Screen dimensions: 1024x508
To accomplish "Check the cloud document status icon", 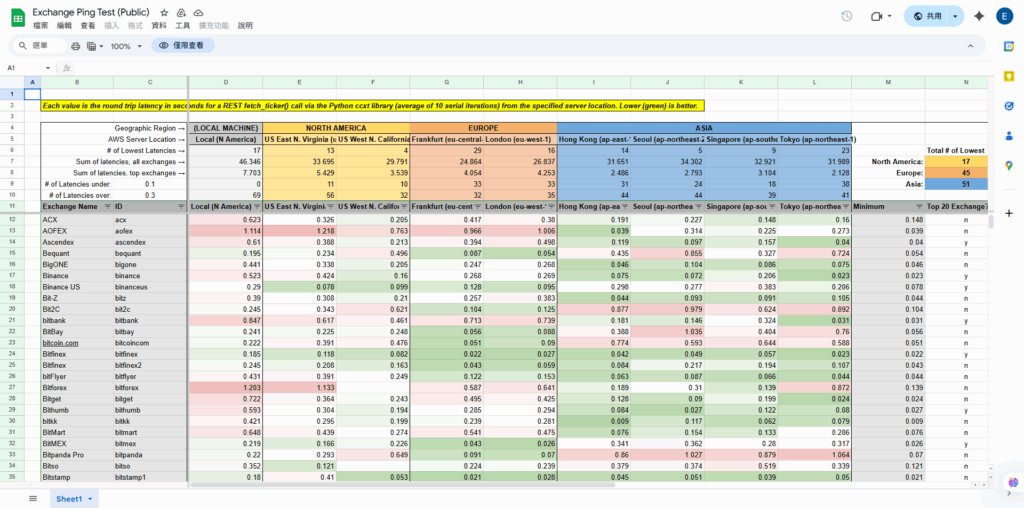I will 199,12.
